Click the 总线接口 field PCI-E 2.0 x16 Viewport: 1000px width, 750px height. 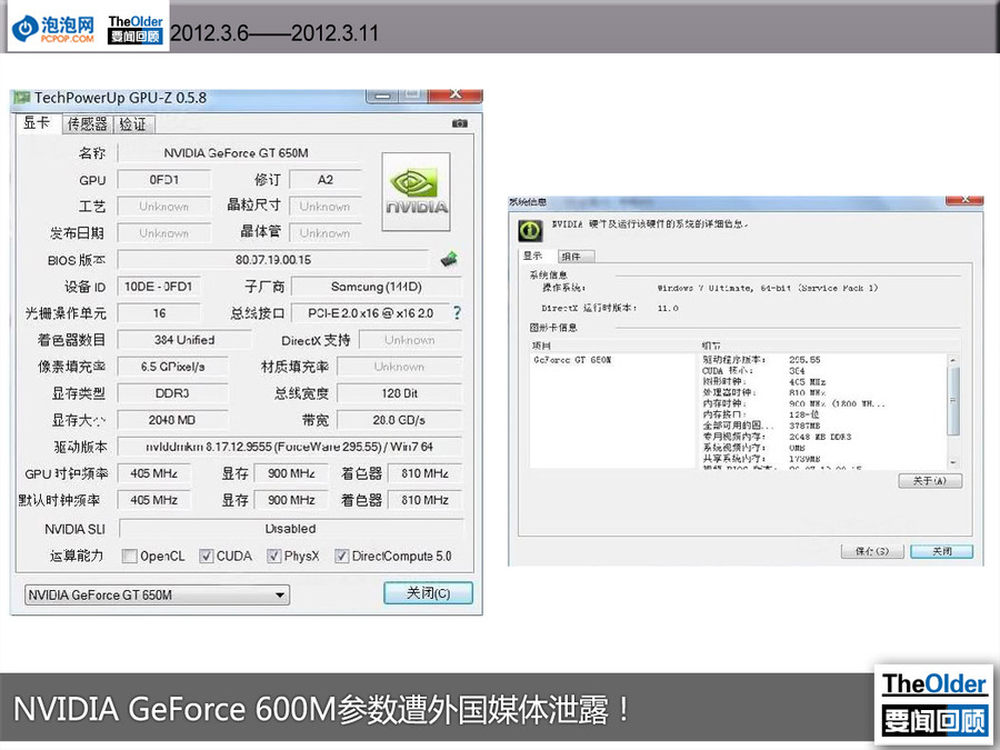click(371, 313)
